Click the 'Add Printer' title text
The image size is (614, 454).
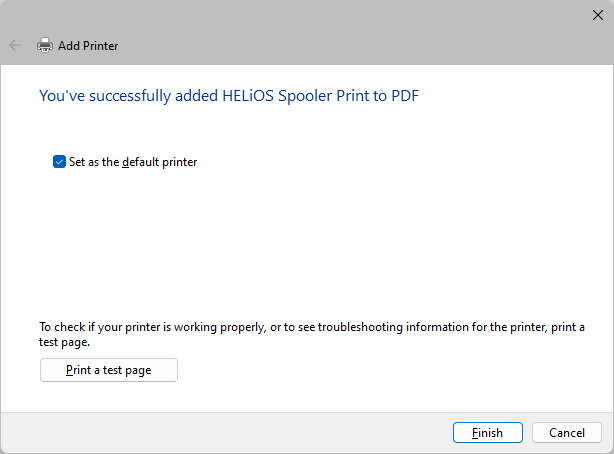point(88,46)
